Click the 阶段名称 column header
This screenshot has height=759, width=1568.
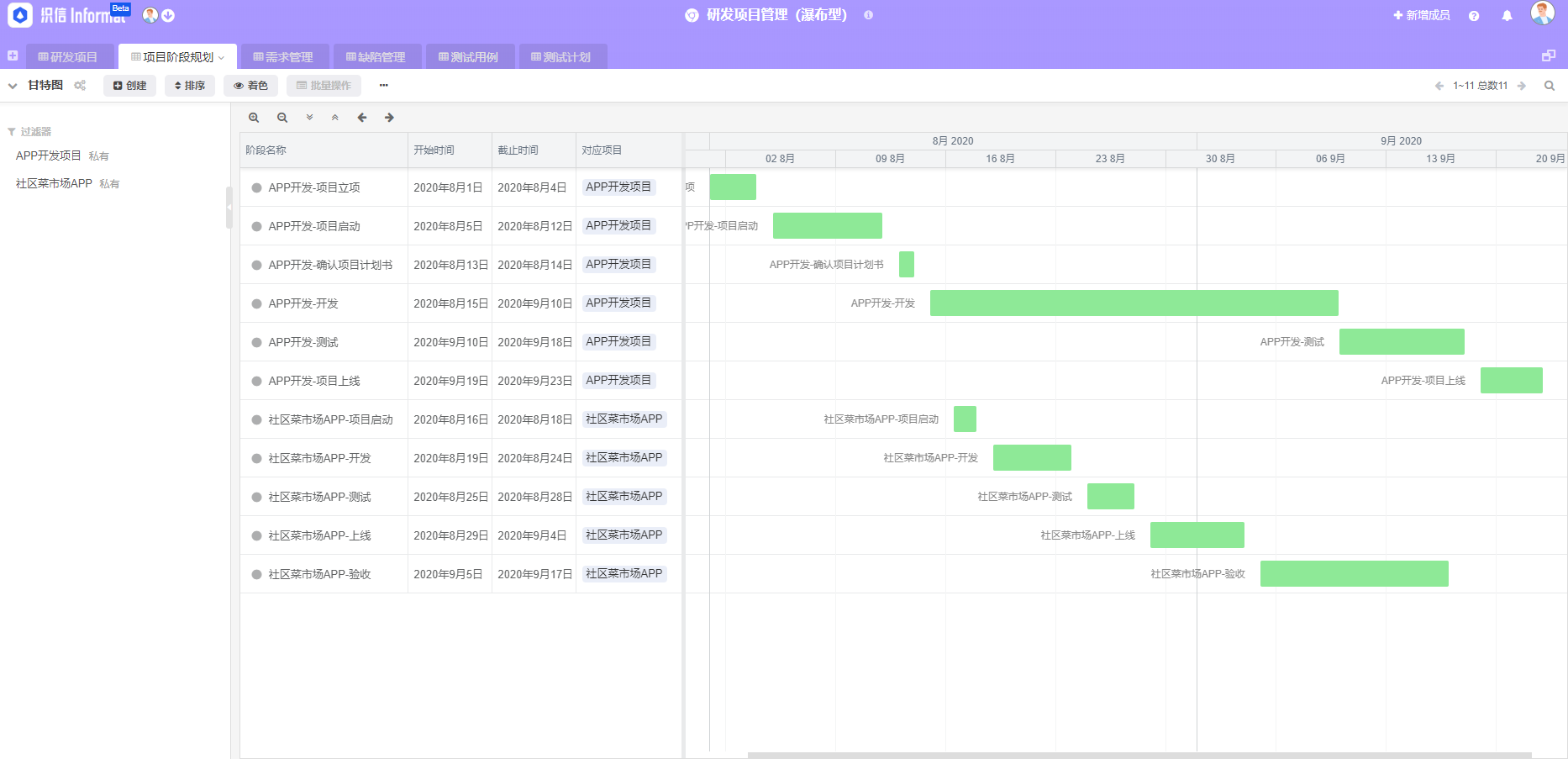324,150
